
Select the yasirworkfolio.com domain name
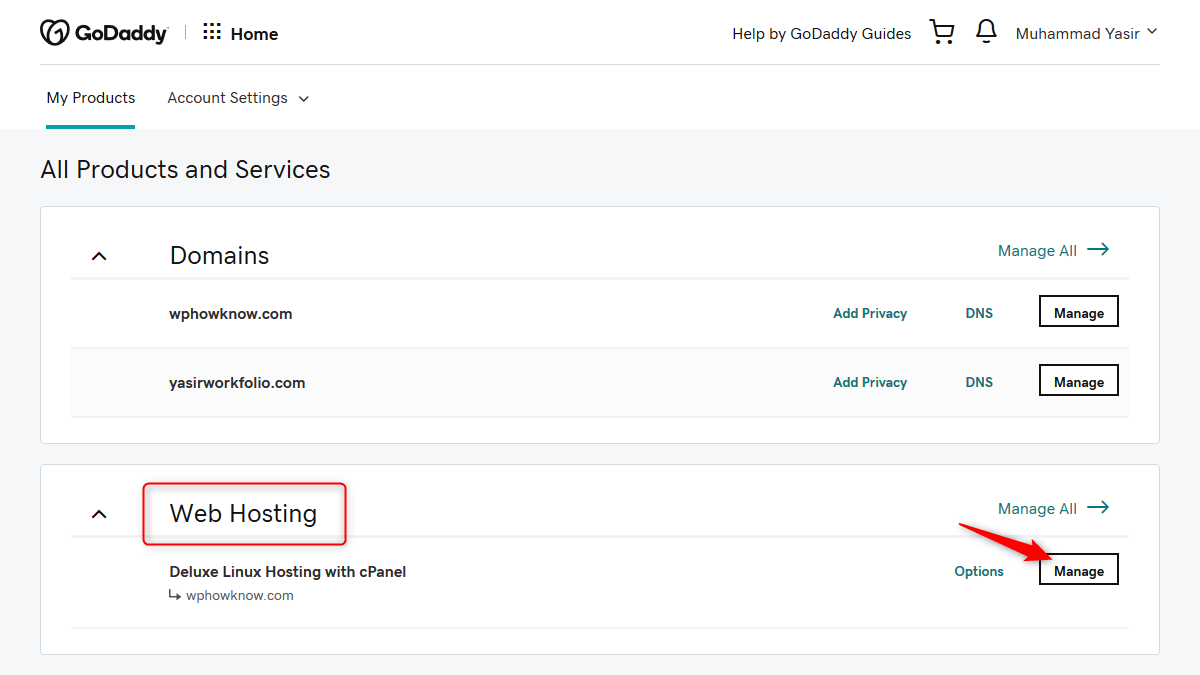tap(237, 382)
